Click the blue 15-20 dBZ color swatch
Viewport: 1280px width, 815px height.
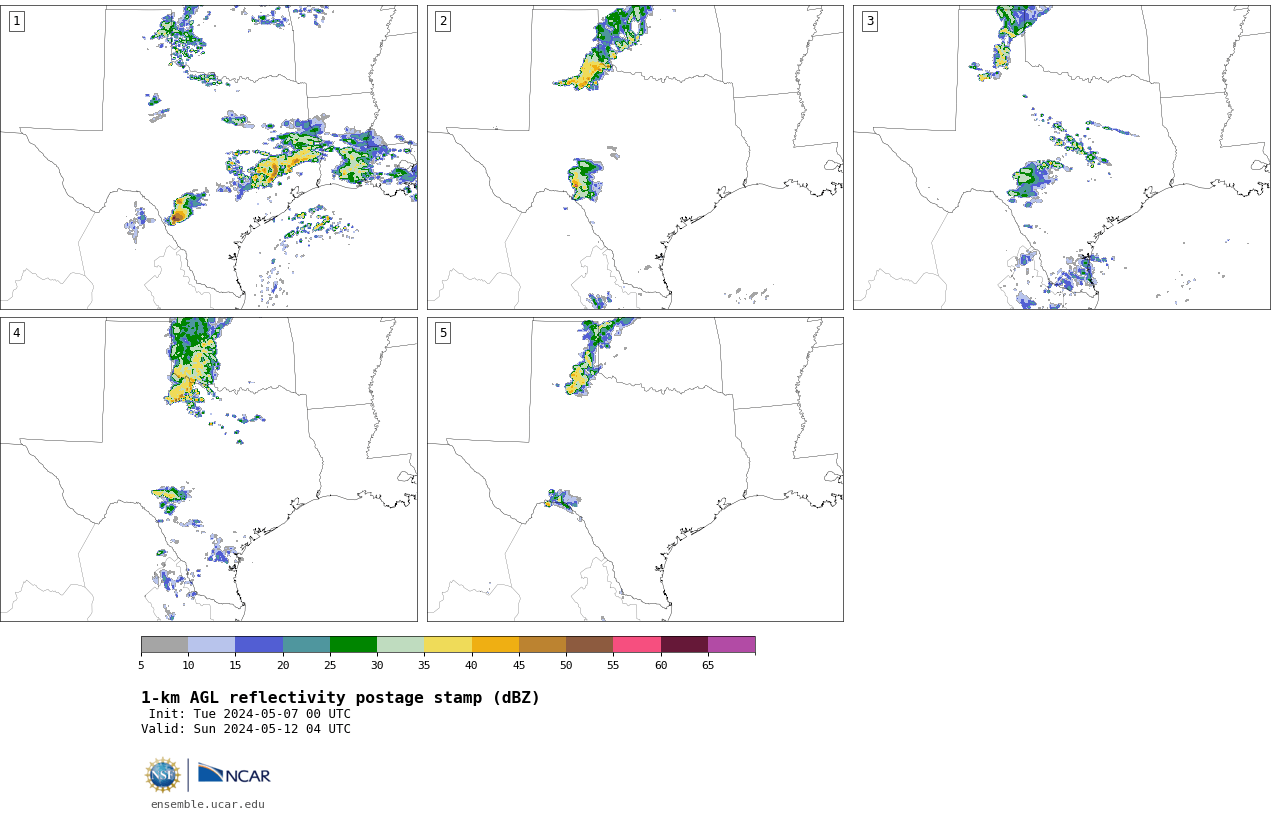point(259,644)
